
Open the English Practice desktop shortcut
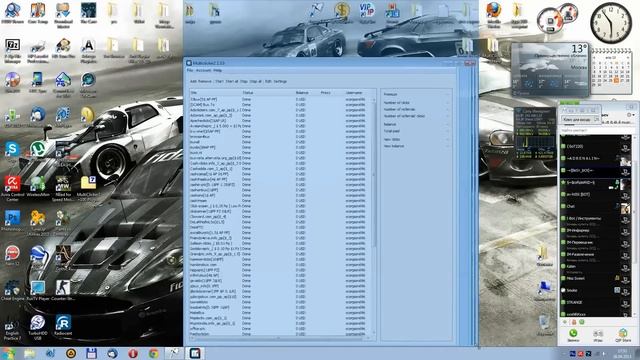coord(12,330)
